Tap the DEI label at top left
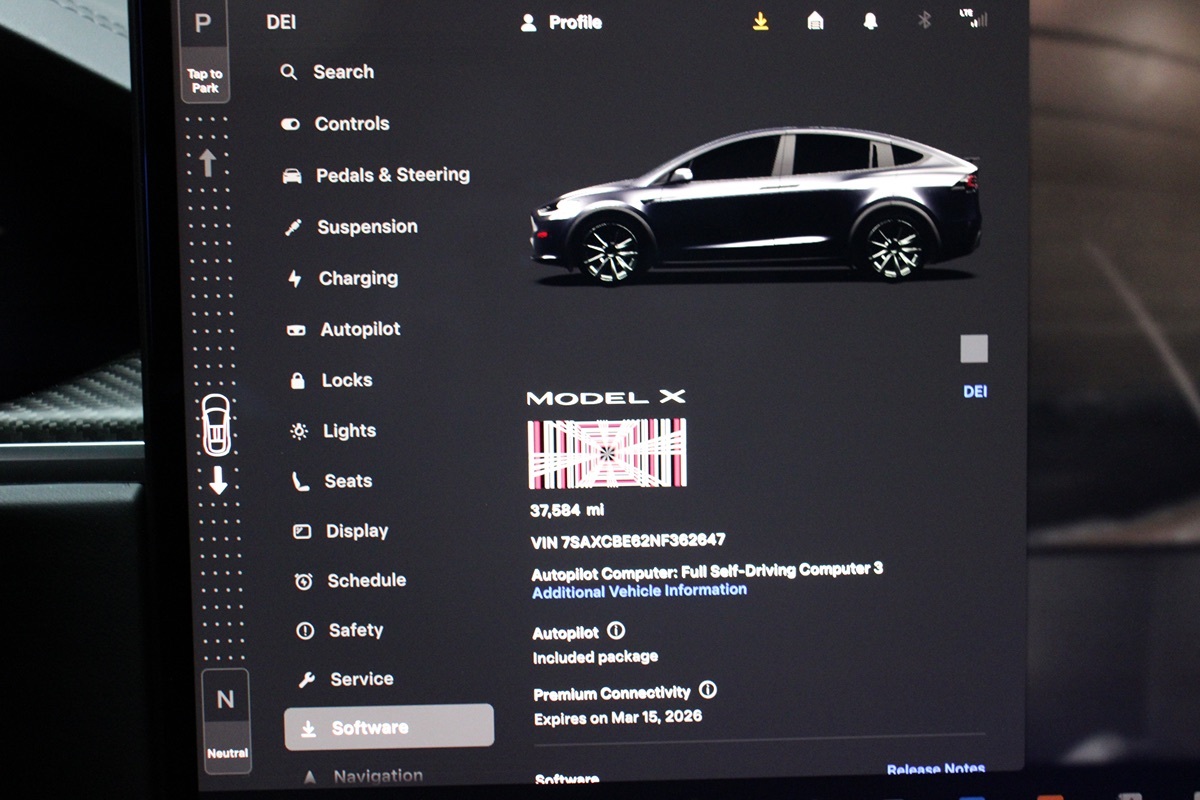 tap(282, 22)
